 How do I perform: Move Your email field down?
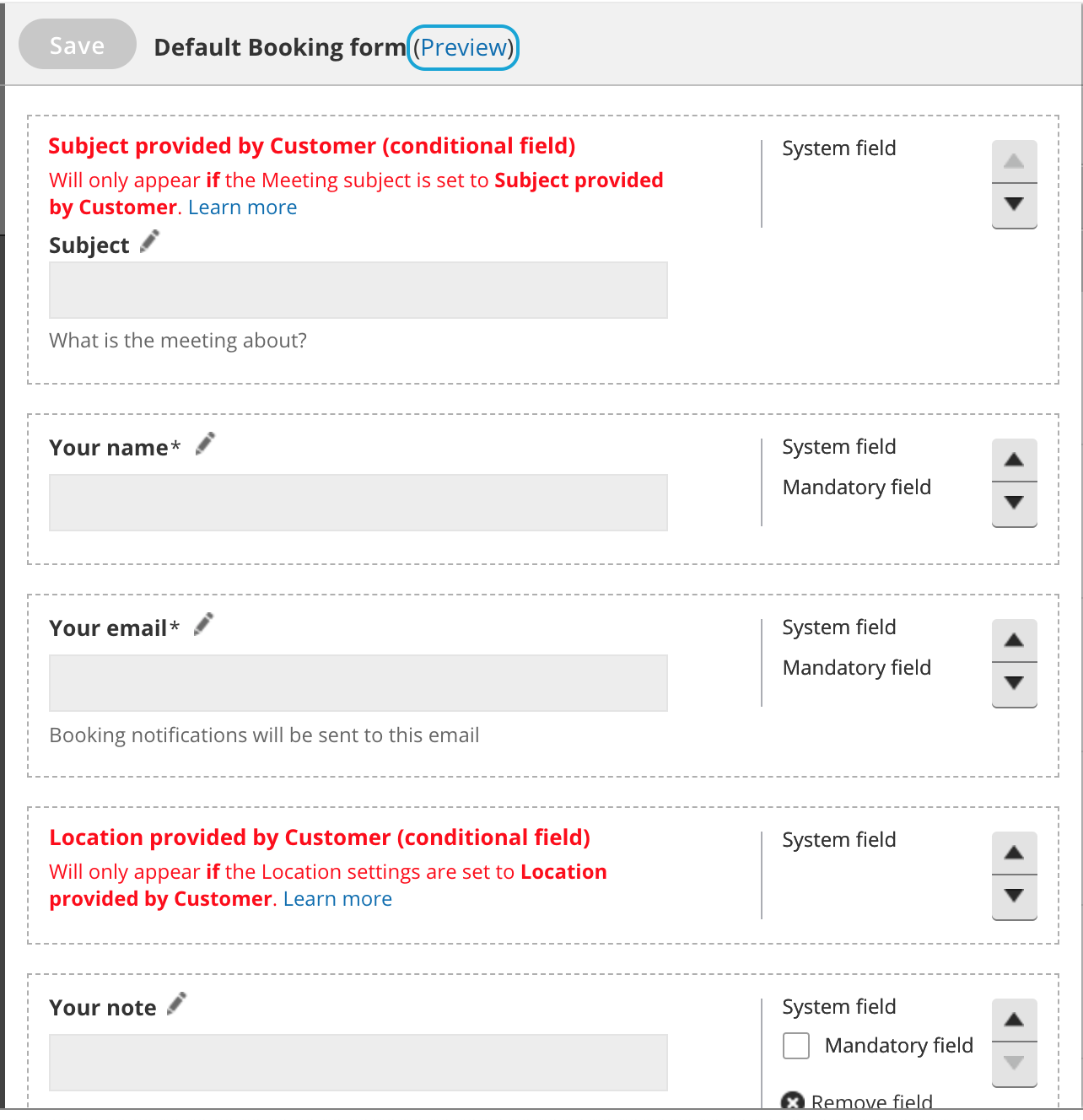point(1014,683)
